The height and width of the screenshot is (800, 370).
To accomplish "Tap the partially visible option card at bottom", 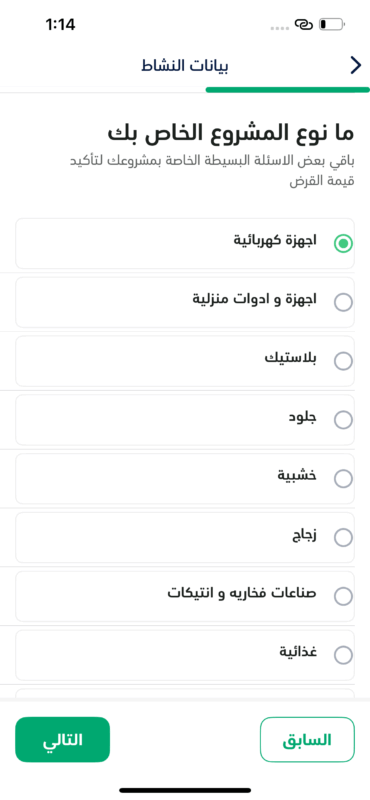I will pos(185,693).
